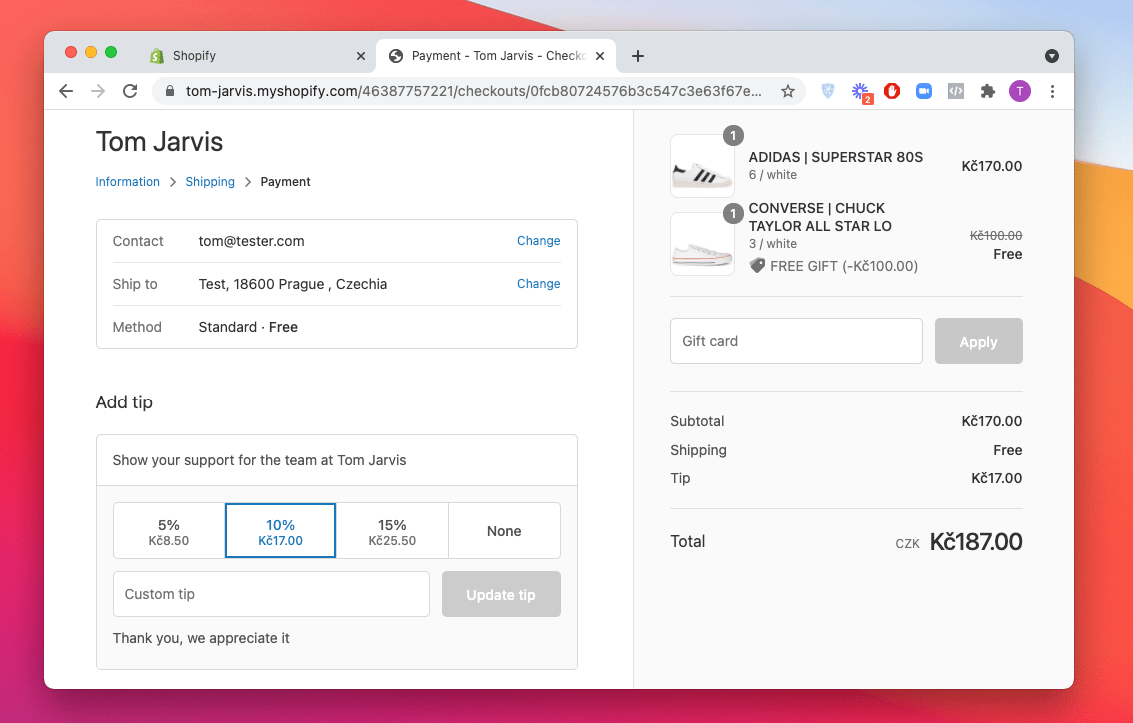Image resolution: width=1133 pixels, height=723 pixels.
Task: Click the Payment breadcrumb label
Action: pyautogui.click(x=285, y=181)
